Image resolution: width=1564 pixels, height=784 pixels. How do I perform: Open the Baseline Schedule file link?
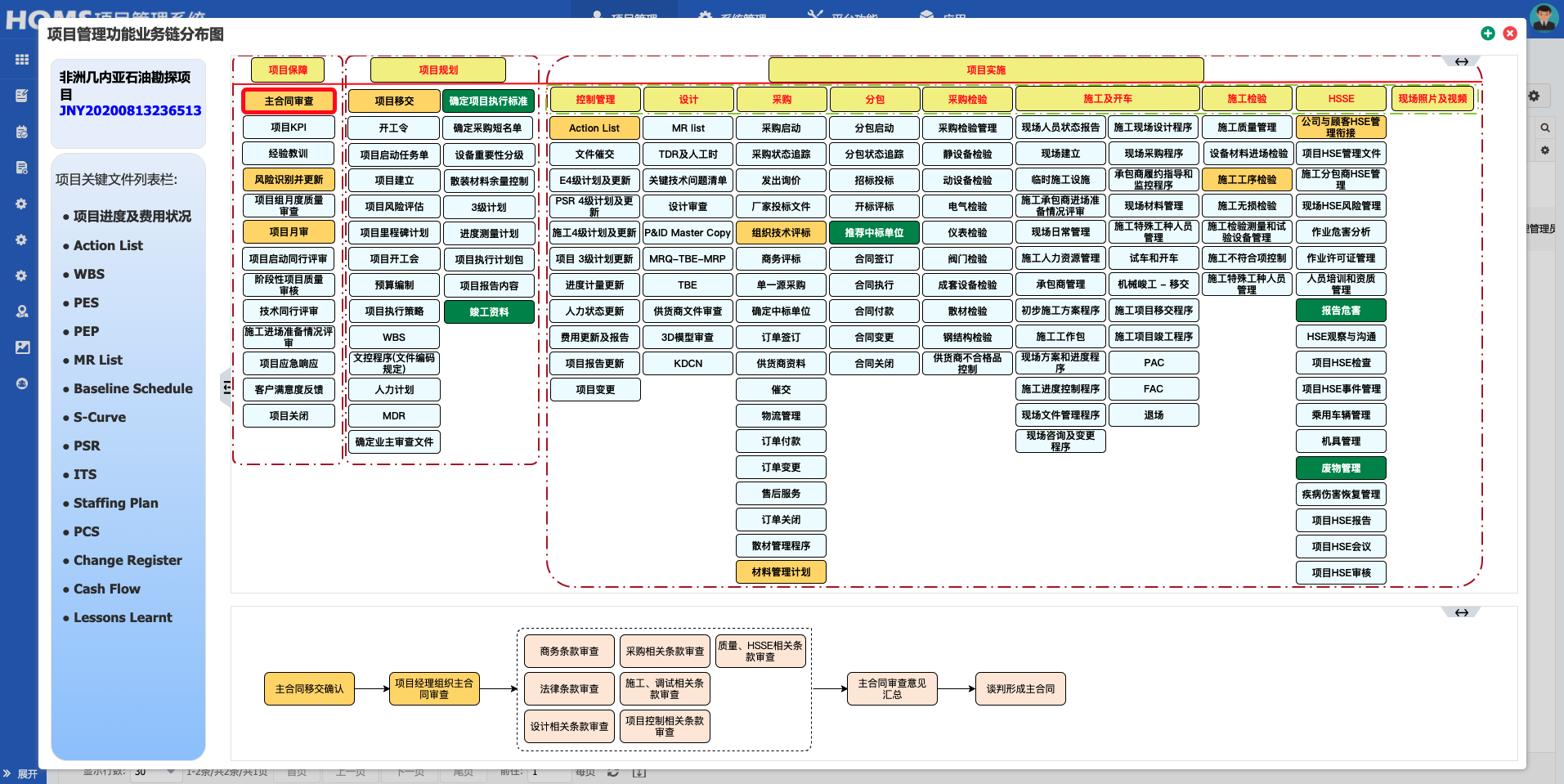coord(132,388)
